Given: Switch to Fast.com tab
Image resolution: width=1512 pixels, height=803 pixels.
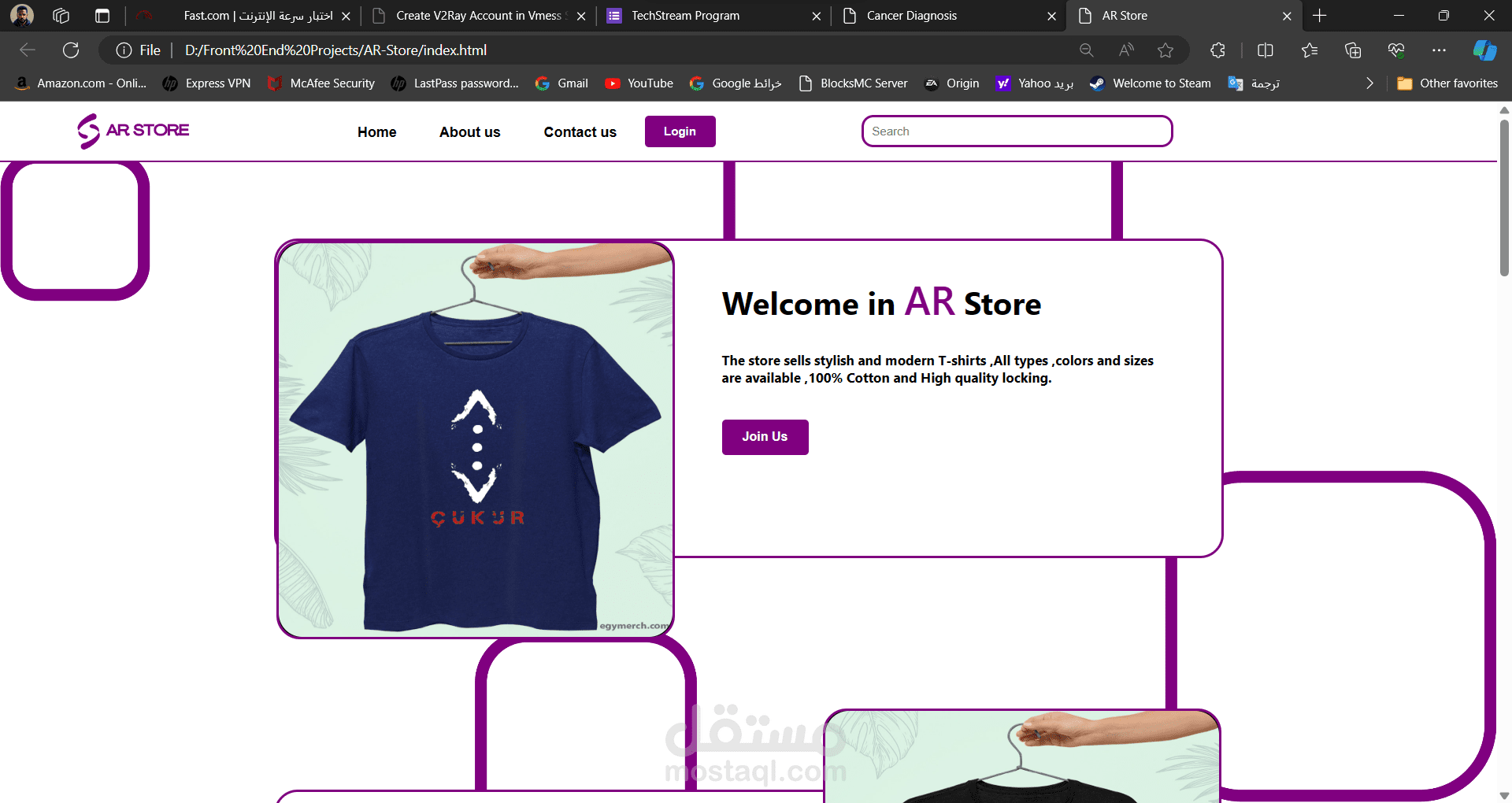Looking at the screenshot, I should [x=244, y=16].
